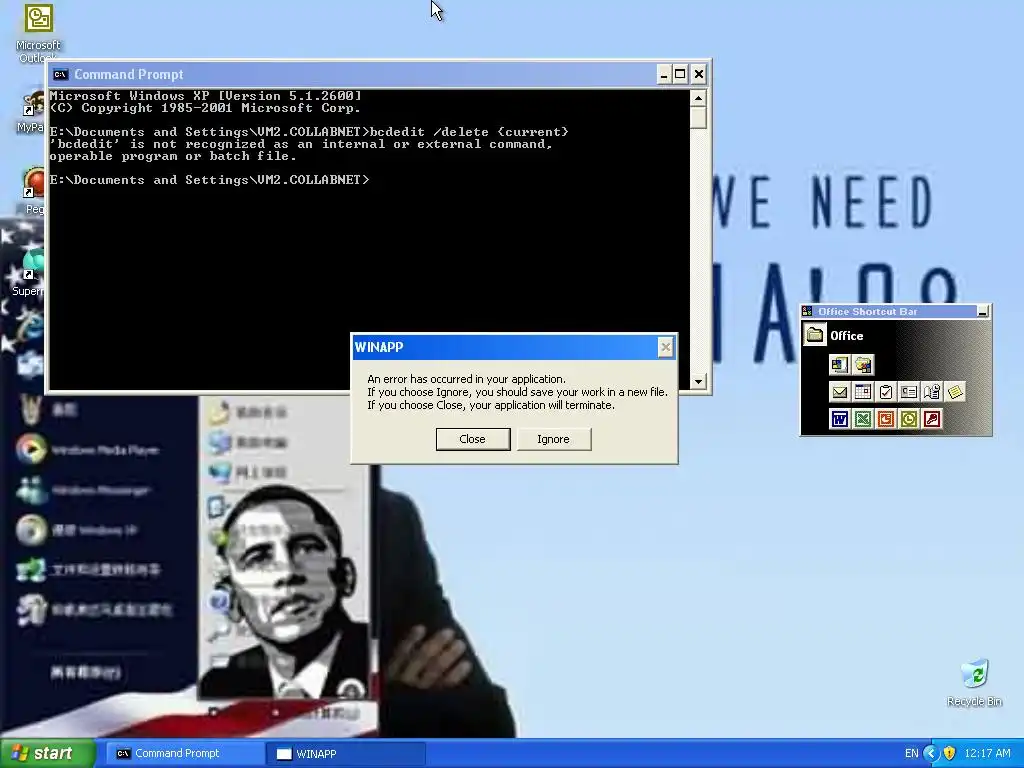Screen dimensions: 1024x768
Task: Click the last E:\Documents and Settings prompt line
Action: tap(210, 180)
